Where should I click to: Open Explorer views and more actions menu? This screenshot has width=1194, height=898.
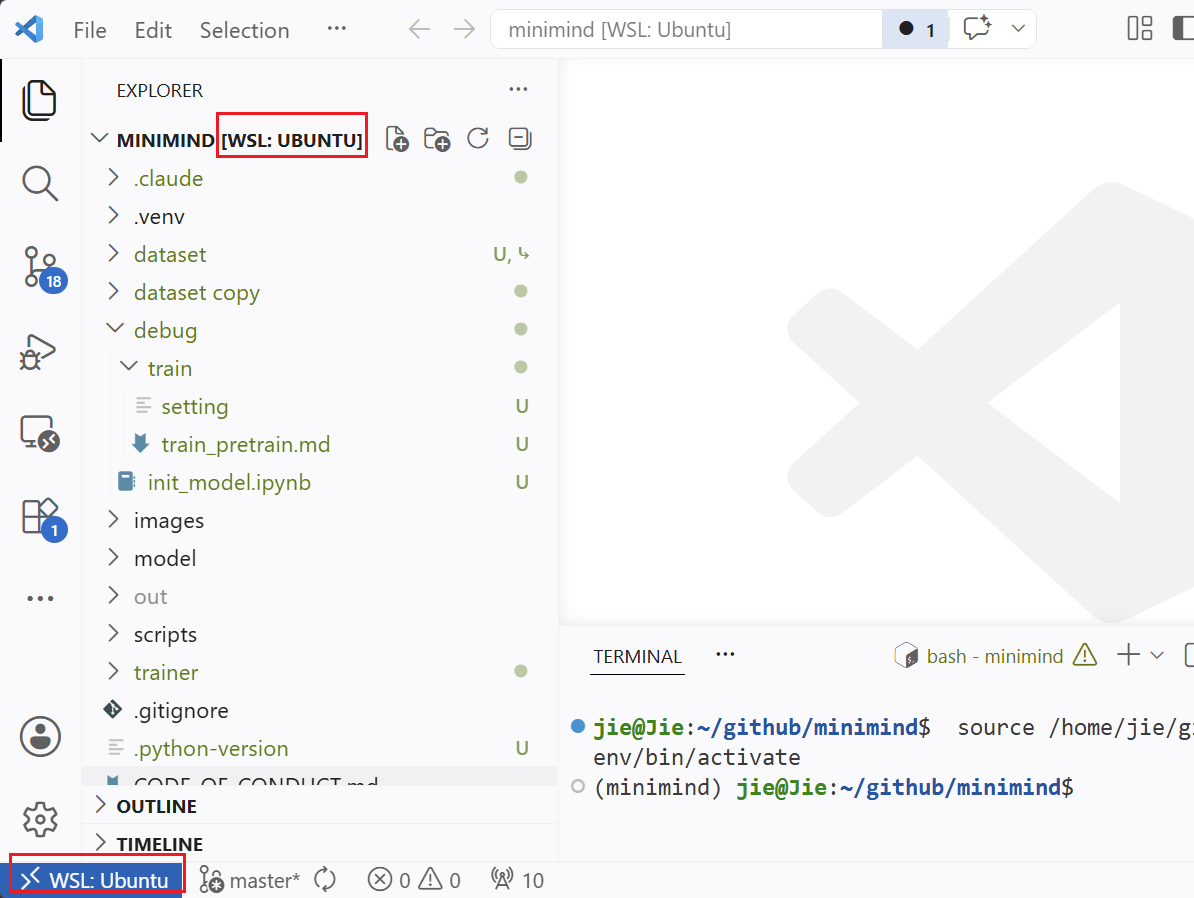[519, 89]
